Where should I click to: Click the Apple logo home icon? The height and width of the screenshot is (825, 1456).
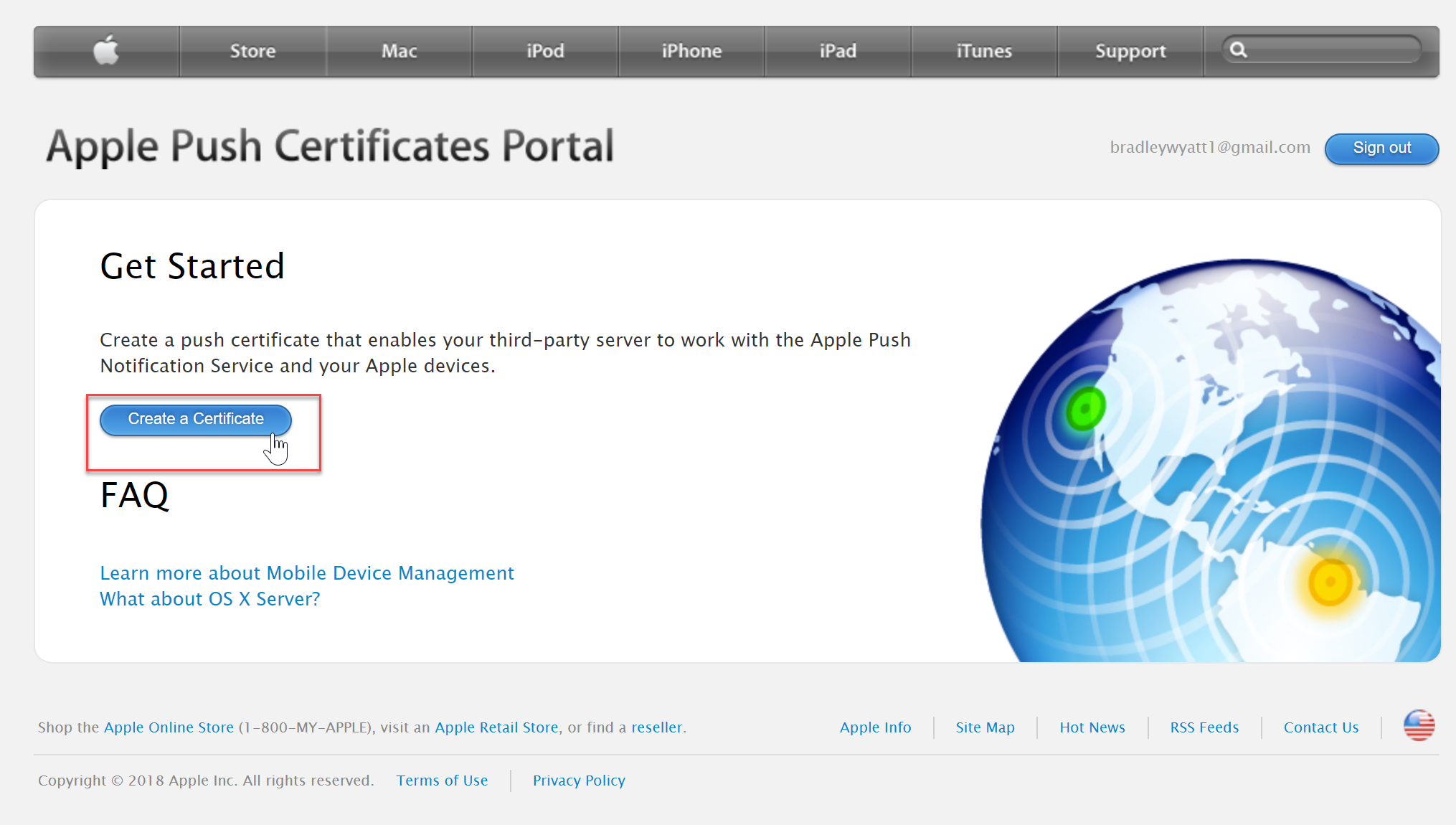[106, 51]
